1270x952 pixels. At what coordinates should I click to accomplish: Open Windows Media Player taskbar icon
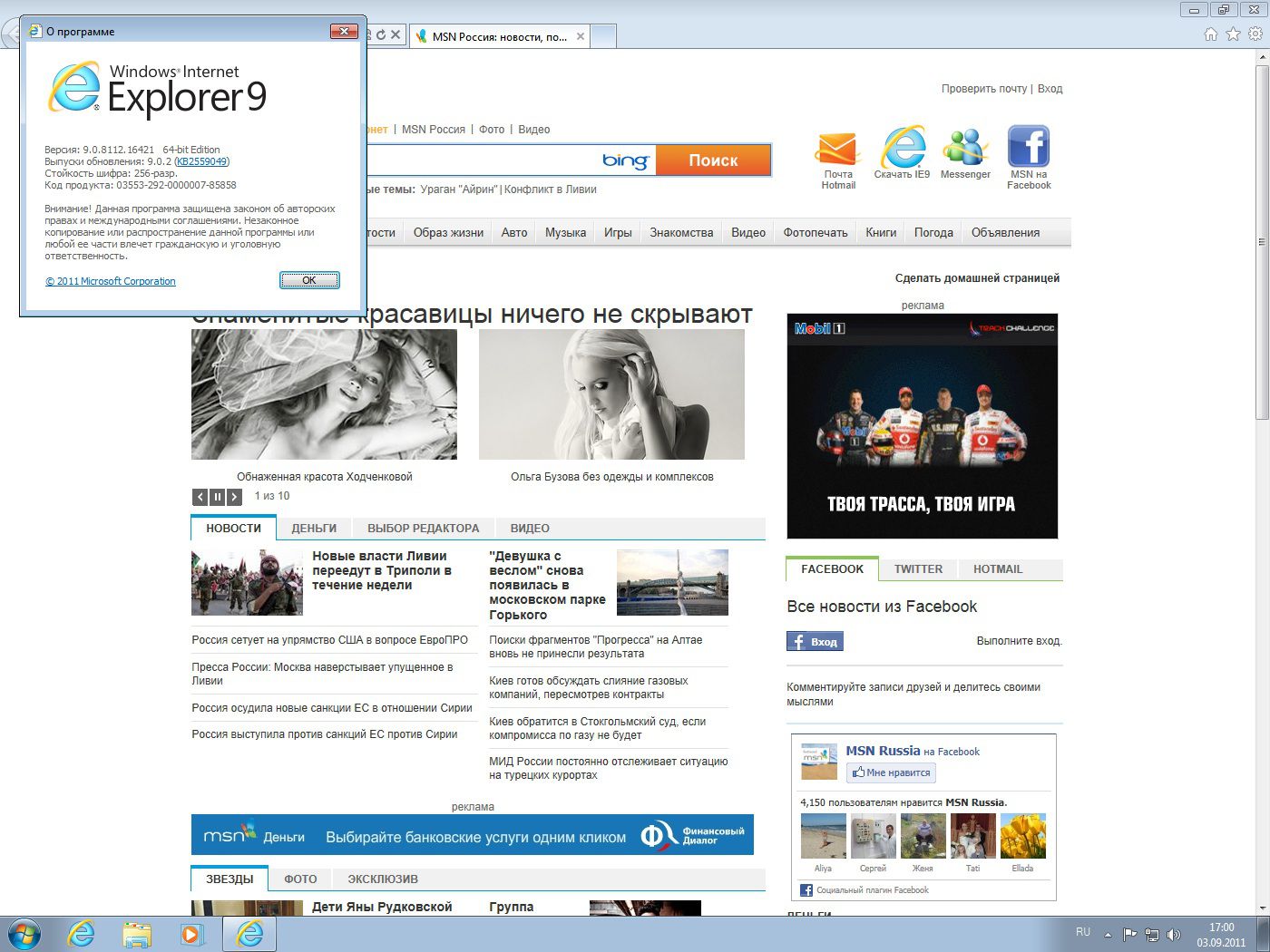coord(191,934)
